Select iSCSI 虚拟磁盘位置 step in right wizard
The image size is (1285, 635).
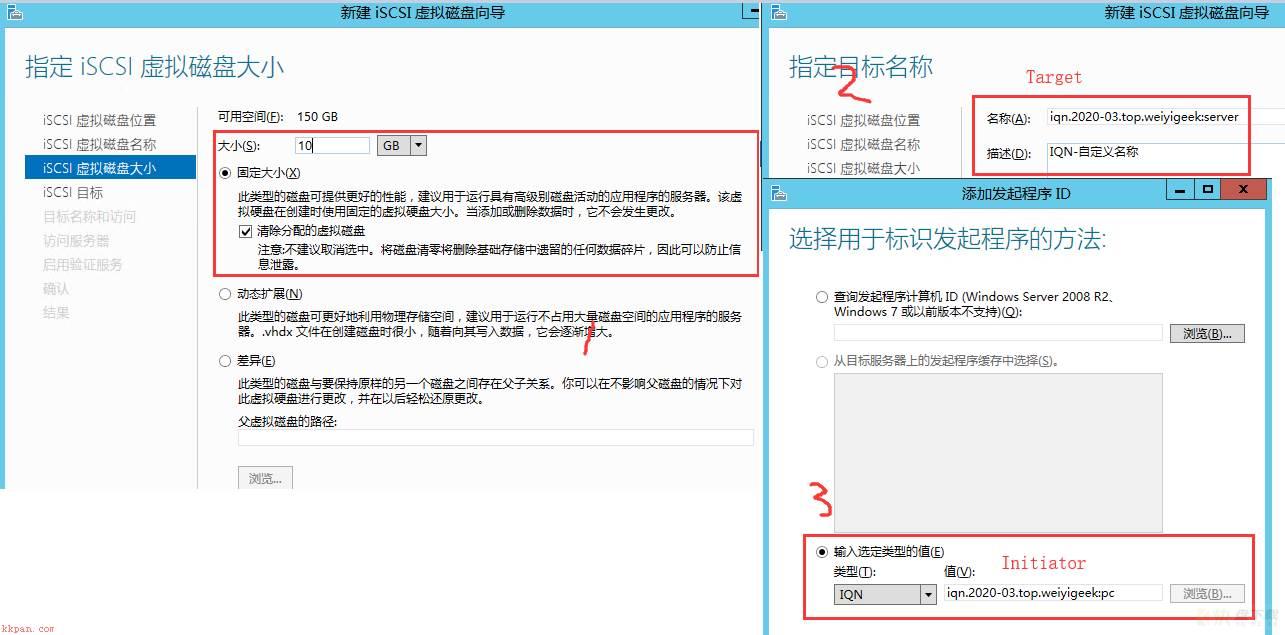coord(863,120)
